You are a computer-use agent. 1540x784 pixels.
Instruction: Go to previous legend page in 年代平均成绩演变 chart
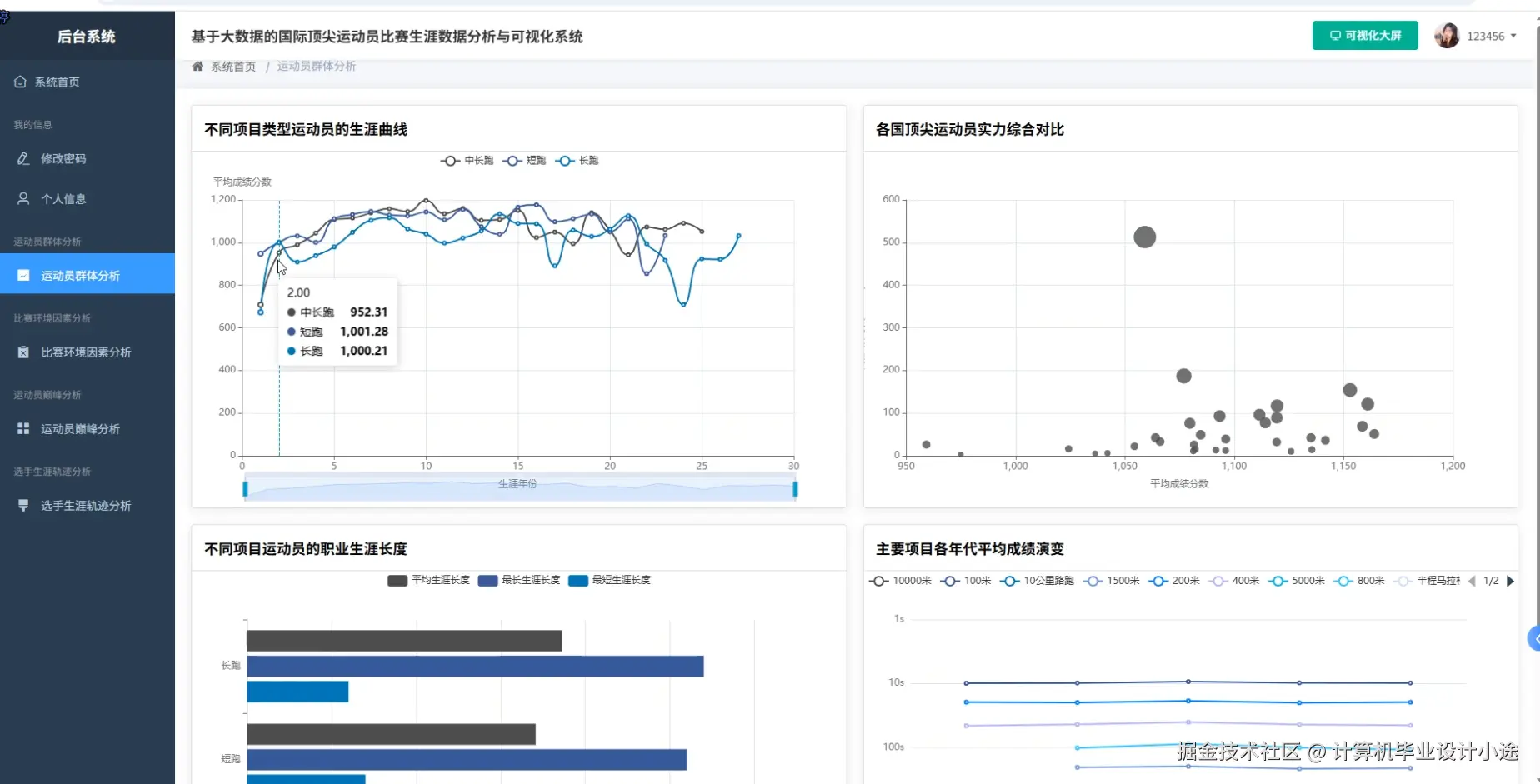coord(1472,581)
